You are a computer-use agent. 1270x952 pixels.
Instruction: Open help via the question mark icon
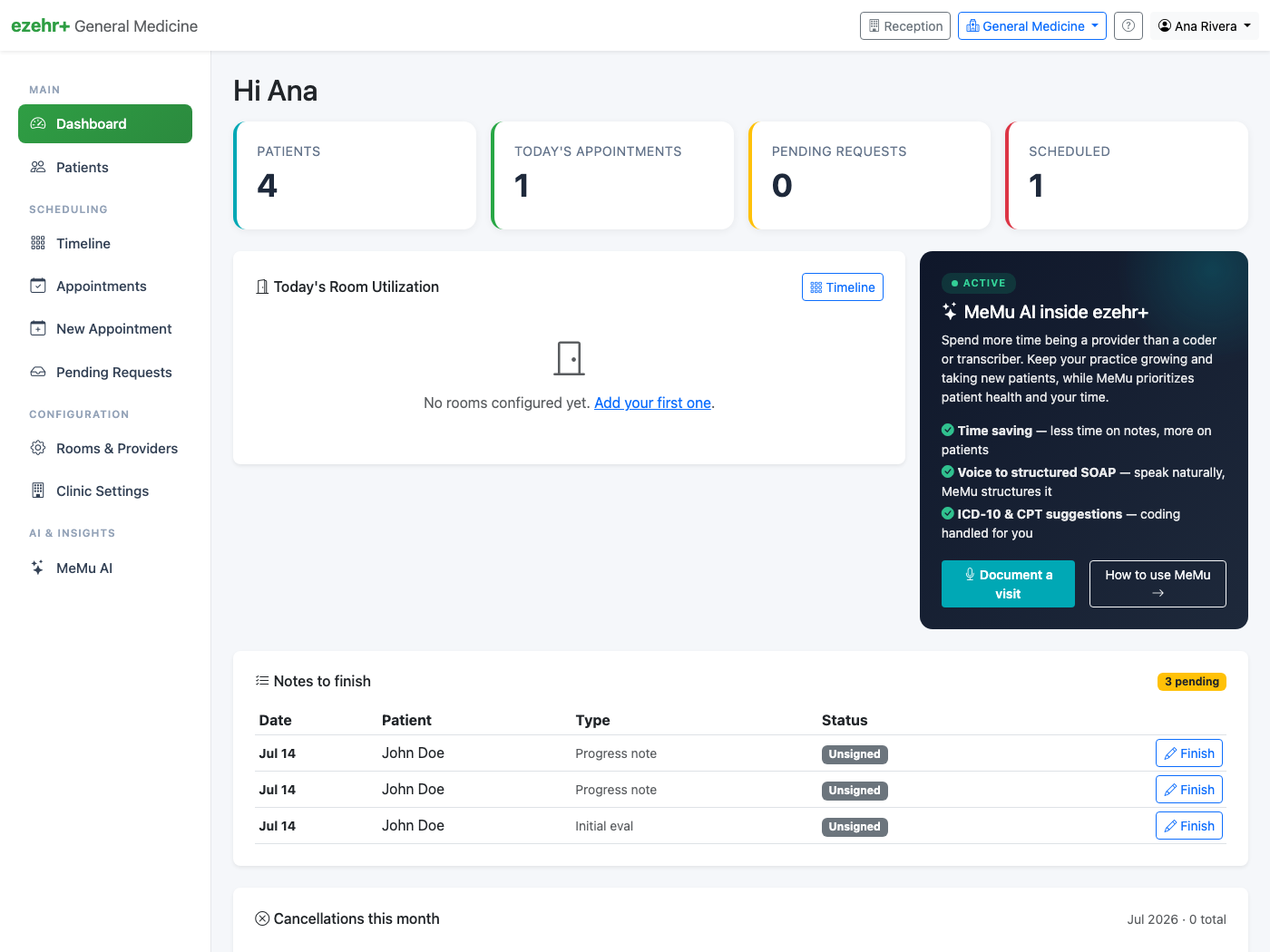tap(1128, 25)
